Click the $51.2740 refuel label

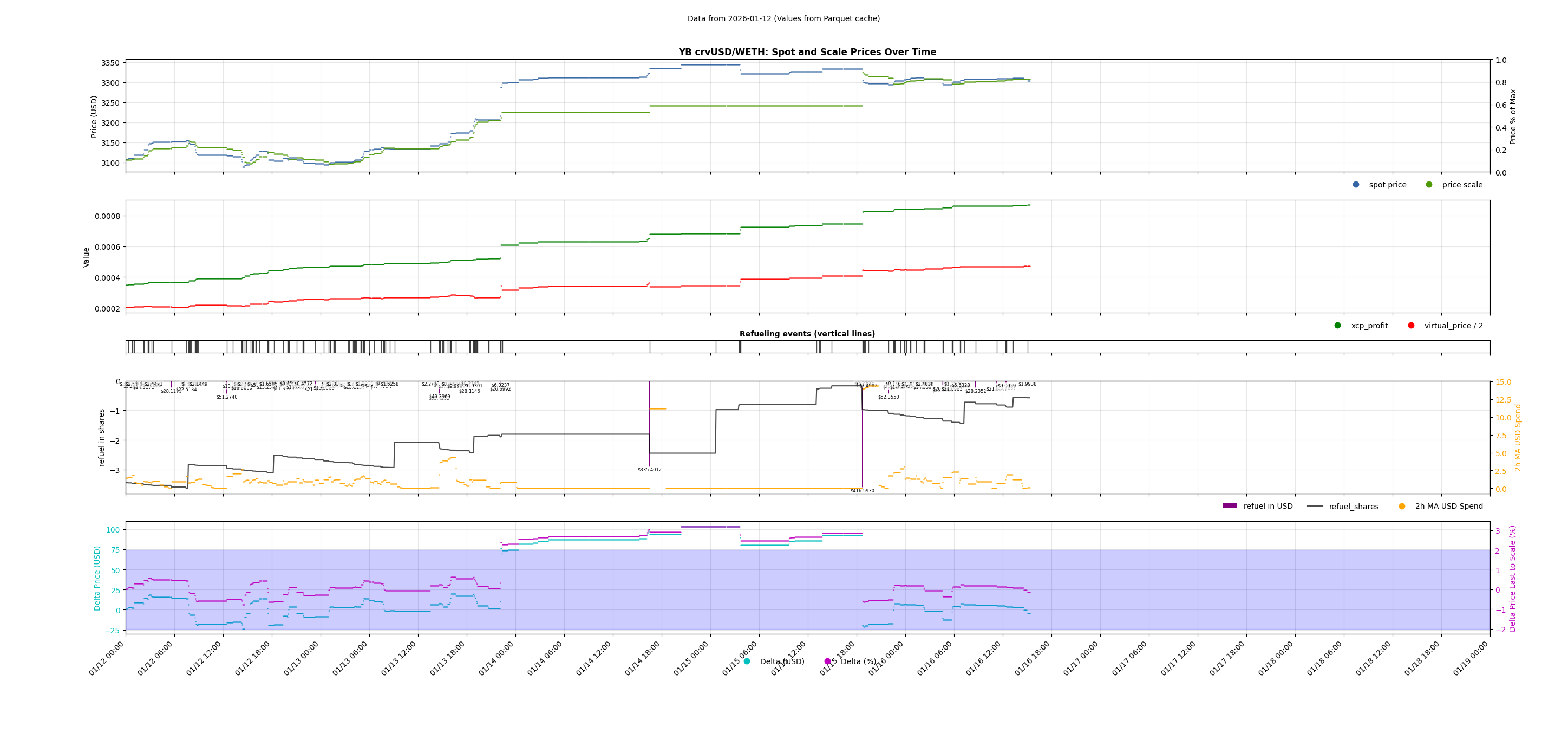(x=227, y=397)
